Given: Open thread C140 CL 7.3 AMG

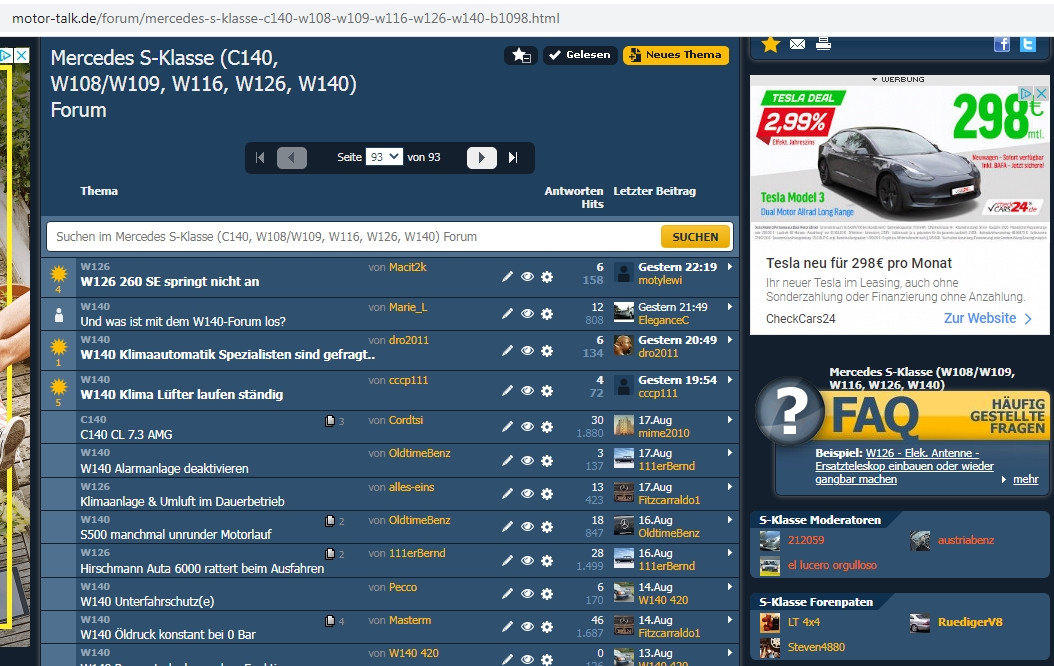Looking at the screenshot, I should click(x=126, y=434).
